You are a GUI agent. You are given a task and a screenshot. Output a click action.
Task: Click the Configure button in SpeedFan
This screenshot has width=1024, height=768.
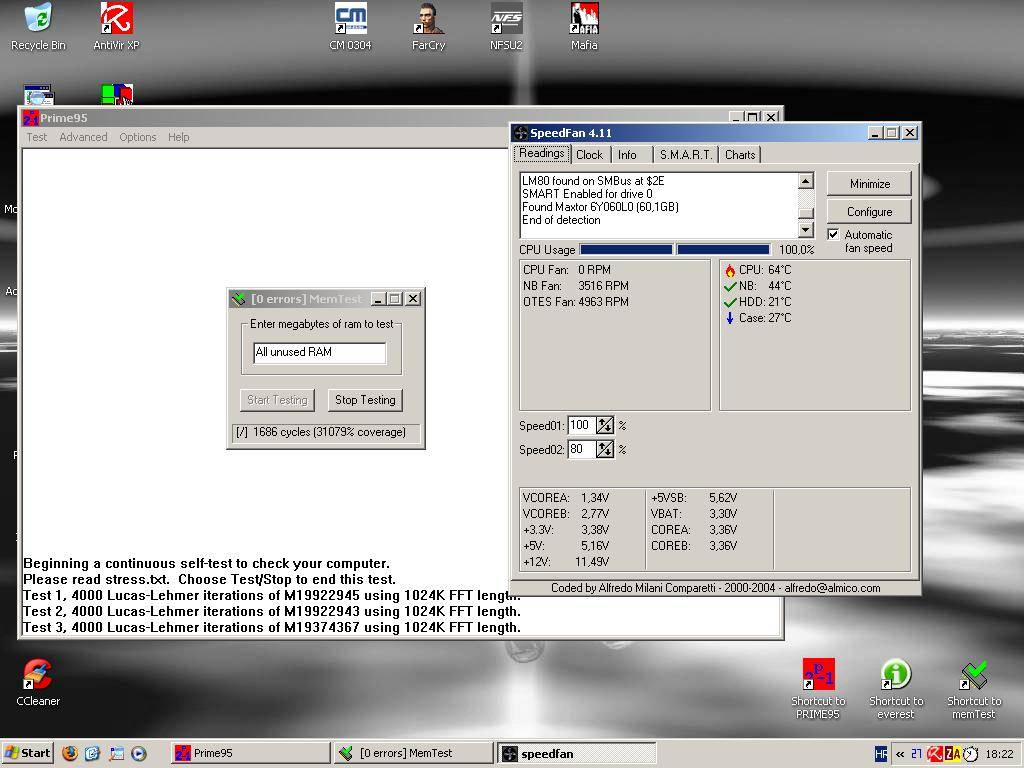(869, 212)
